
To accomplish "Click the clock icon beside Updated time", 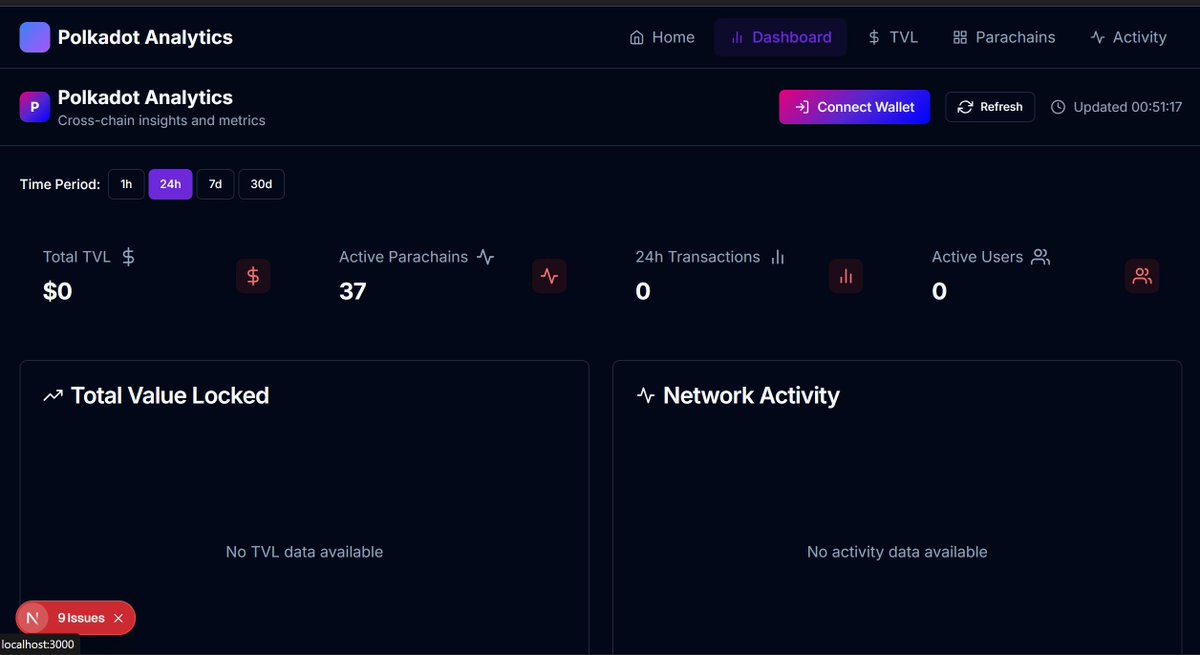I will click(1058, 107).
